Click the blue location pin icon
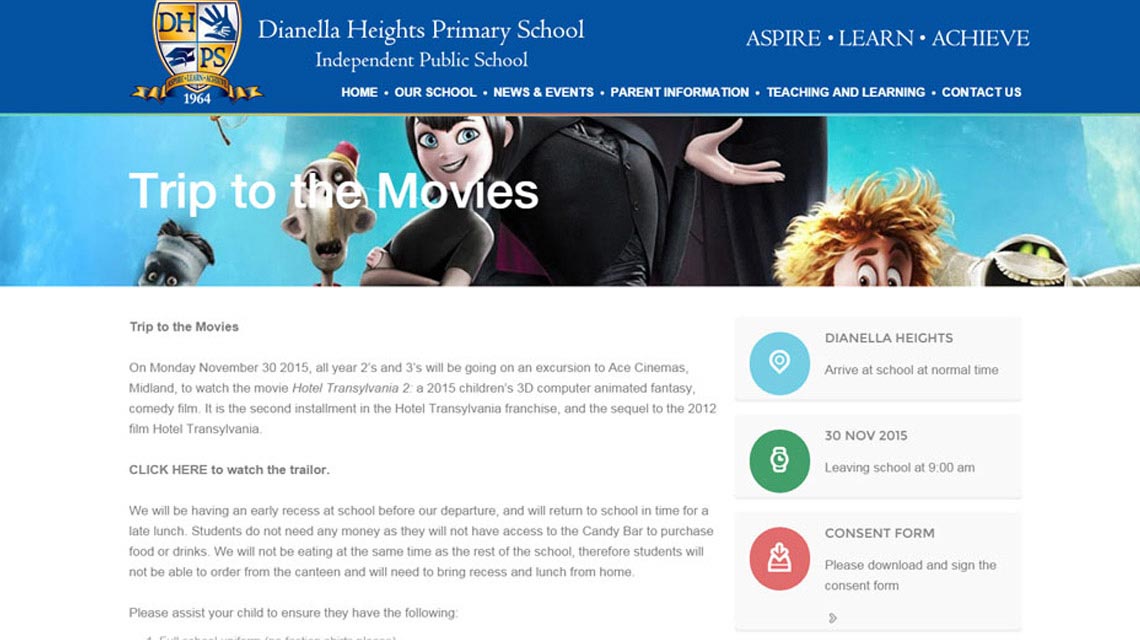The width and height of the screenshot is (1140, 640). 779,363
